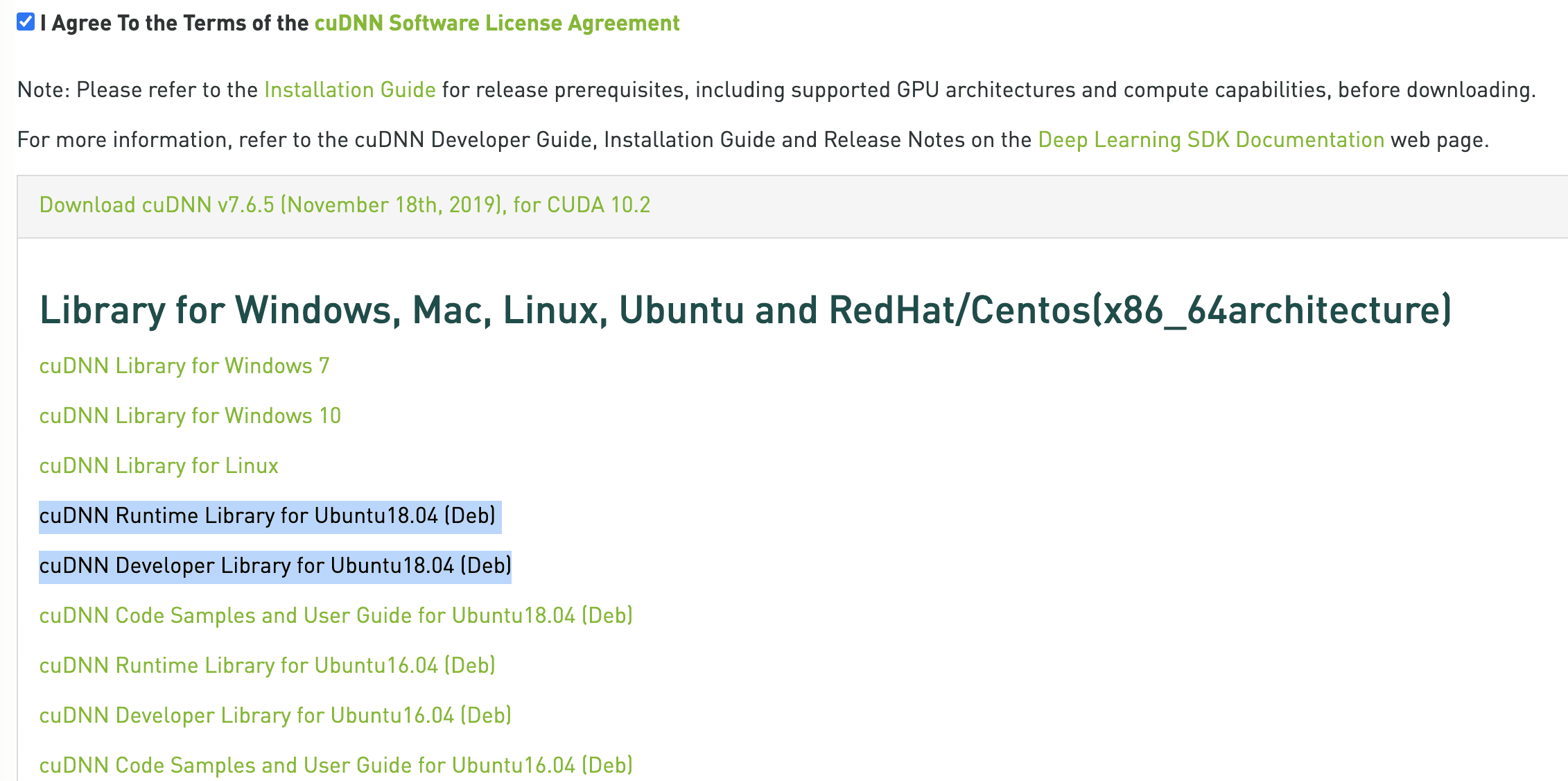Download Code Samples for Ubuntu16.04
Viewport: 1568px width, 781px height.
coord(336,766)
